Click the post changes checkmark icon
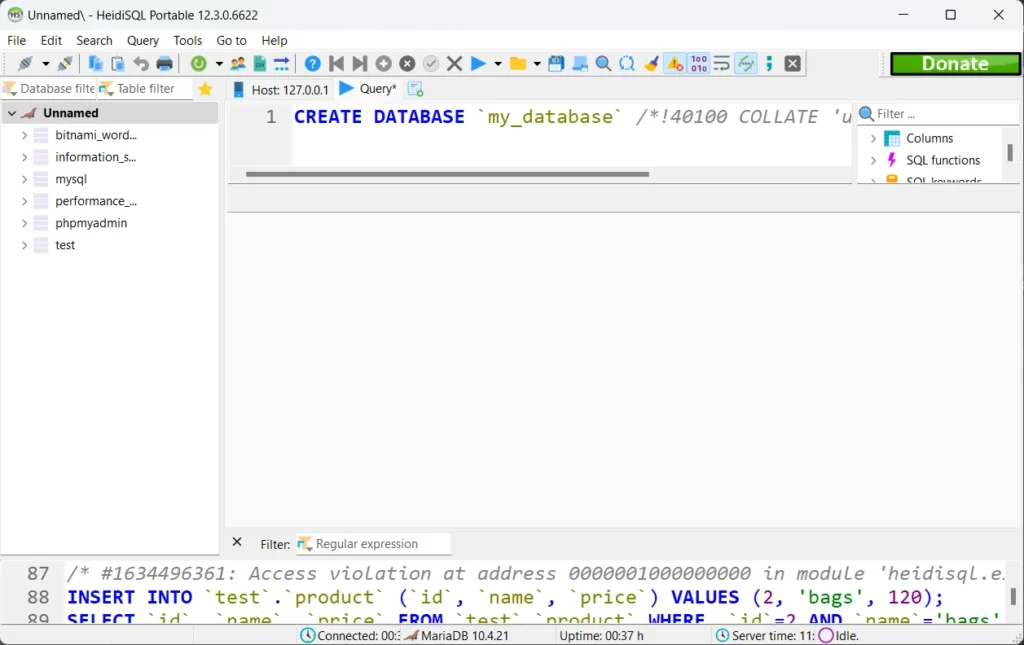The height and width of the screenshot is (645, 1024). [431, 63]
